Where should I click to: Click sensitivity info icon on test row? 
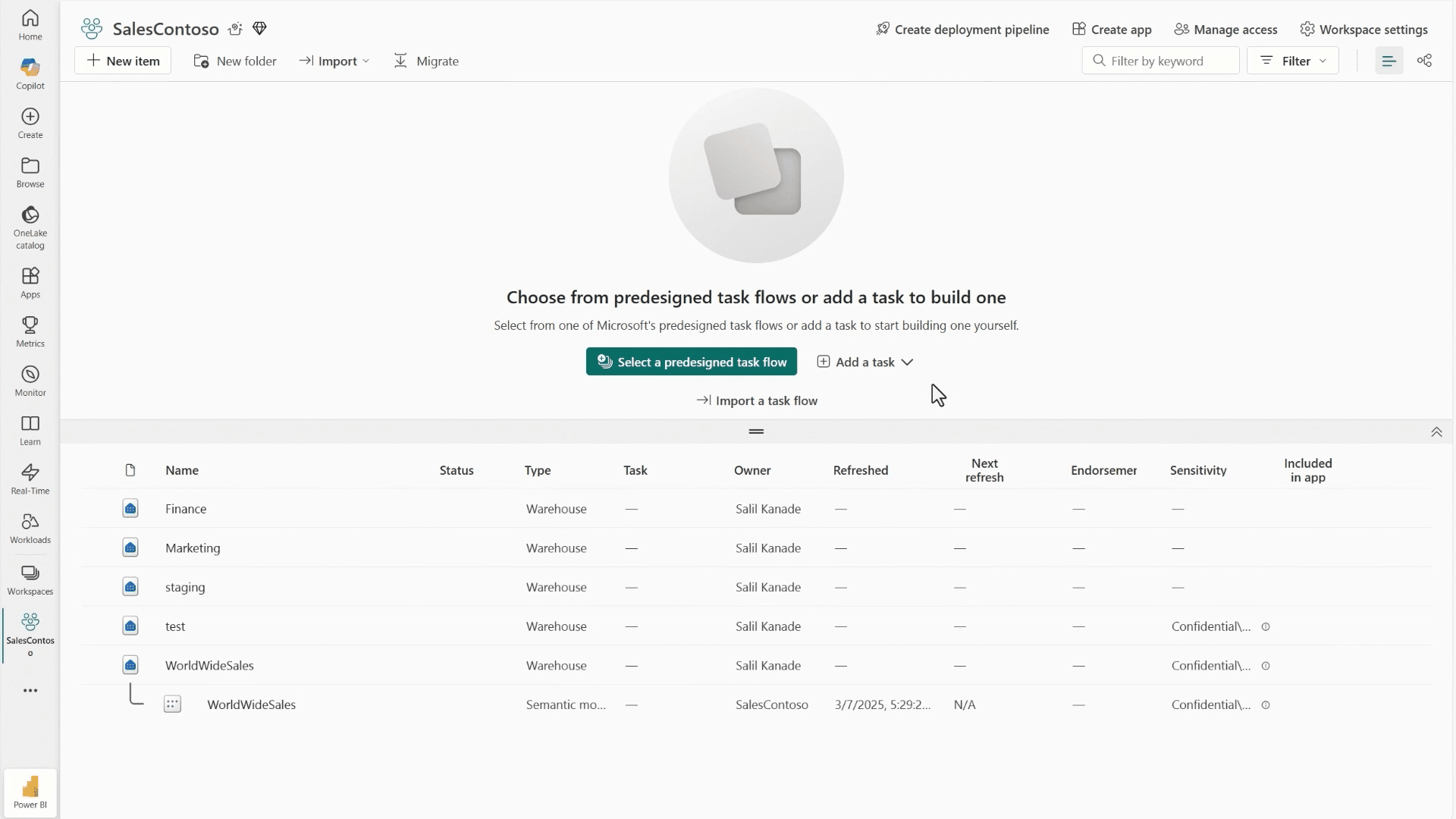pyautogui.click(x=1266, y=626)
